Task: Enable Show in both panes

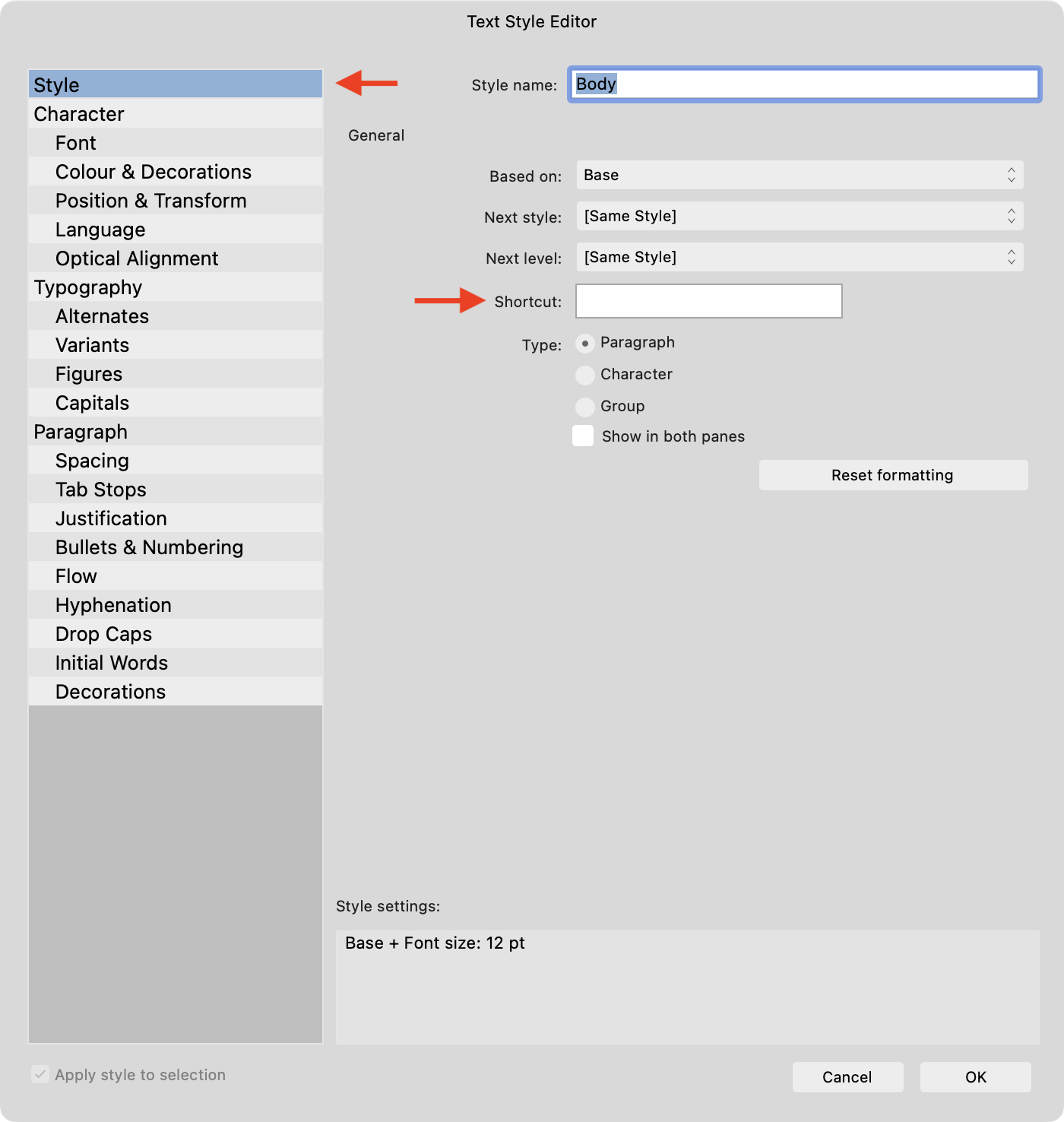Action: [x=582, y=436]
